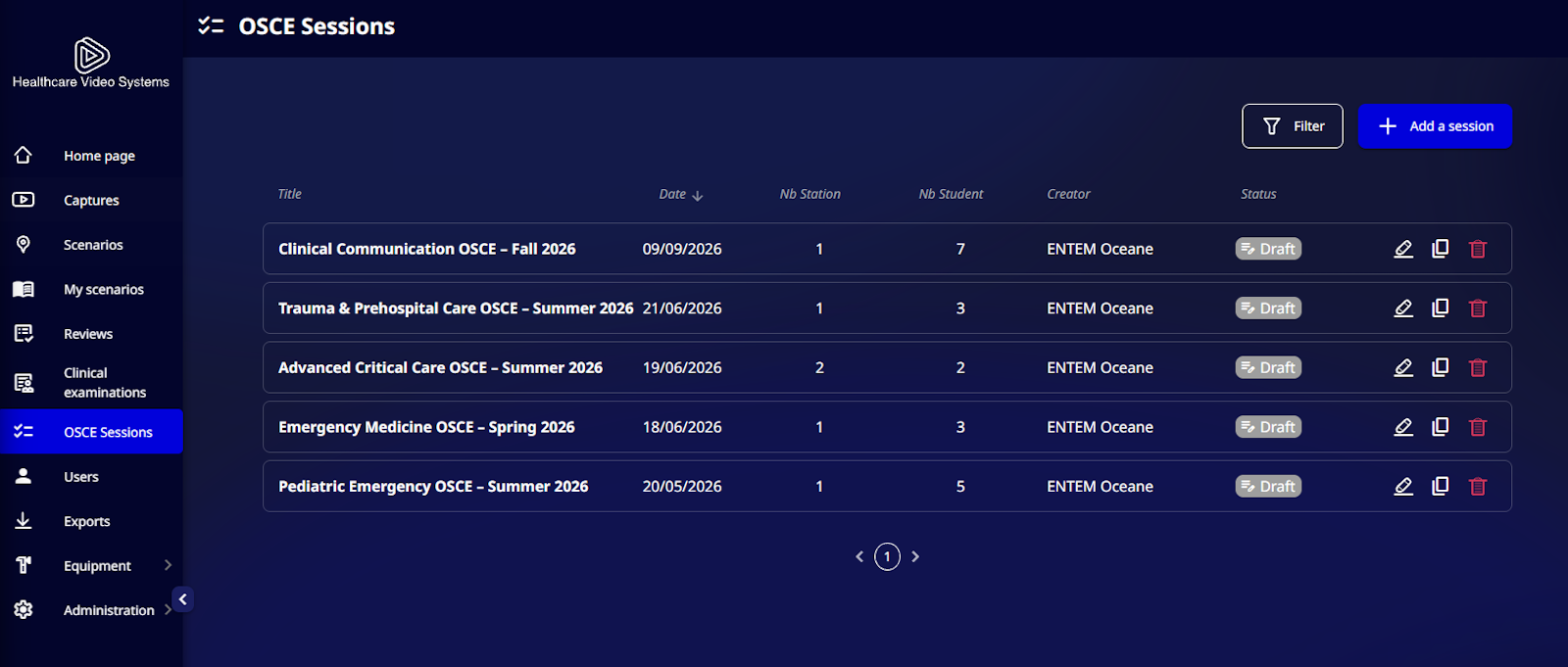Copy the Pediatric Emergency OSCE session

(1441, 486)
